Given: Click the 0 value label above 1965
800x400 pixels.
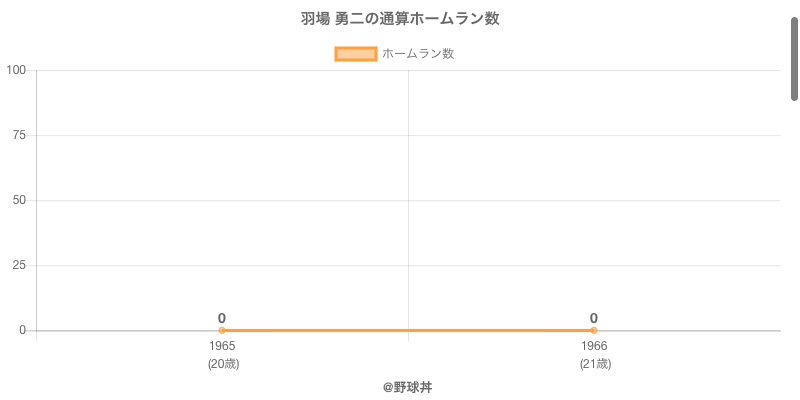Looking at the screenshot, I should point(222,318).
